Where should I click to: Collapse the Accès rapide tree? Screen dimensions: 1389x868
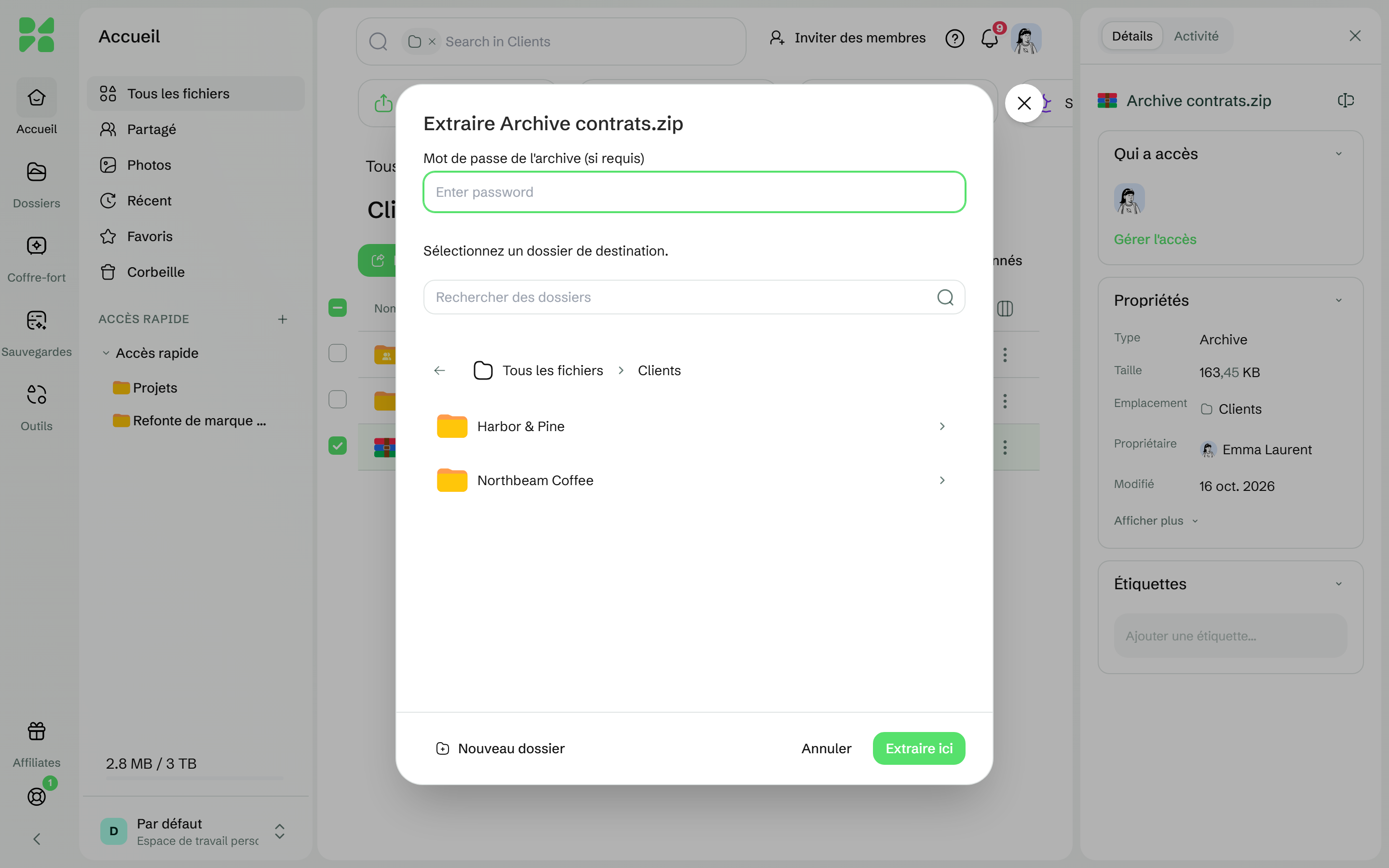(106, 353)
